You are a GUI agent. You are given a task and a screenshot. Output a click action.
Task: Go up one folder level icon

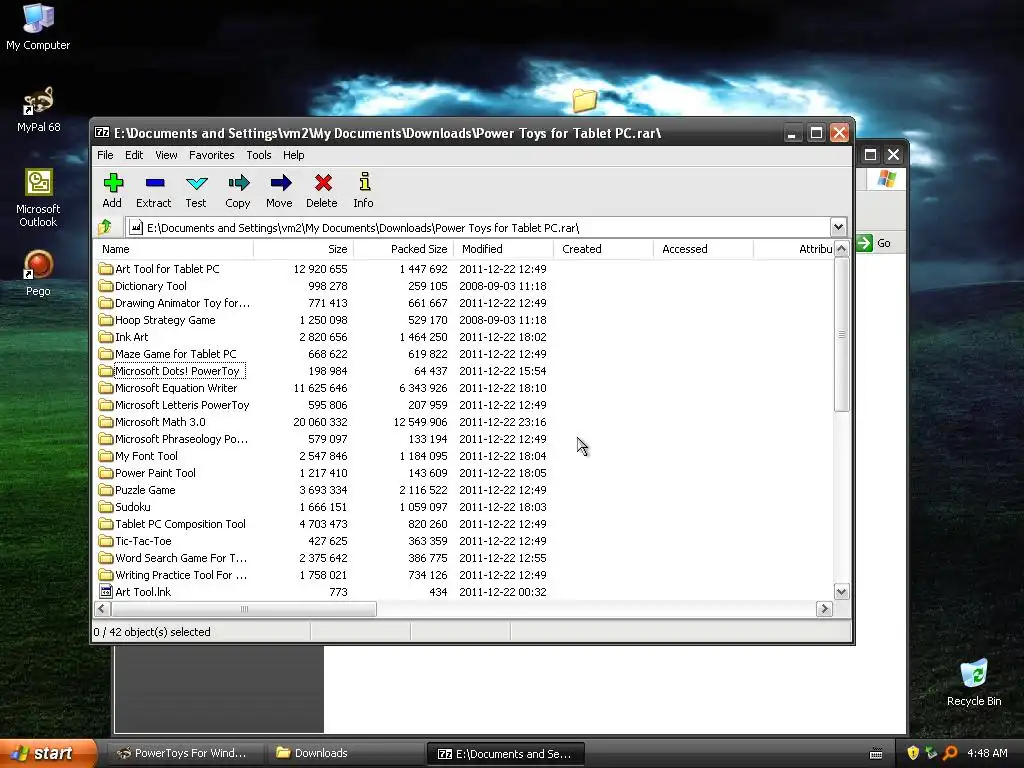[105, 227]
